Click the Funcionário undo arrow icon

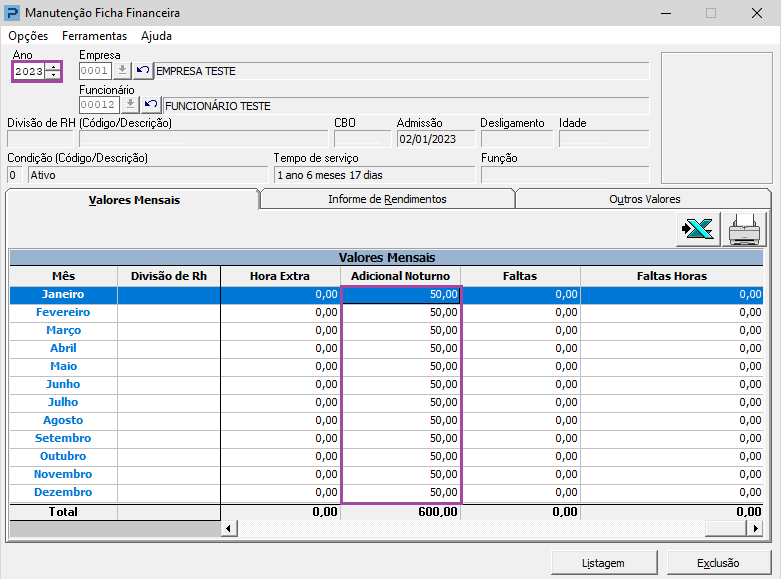[151, 105]
